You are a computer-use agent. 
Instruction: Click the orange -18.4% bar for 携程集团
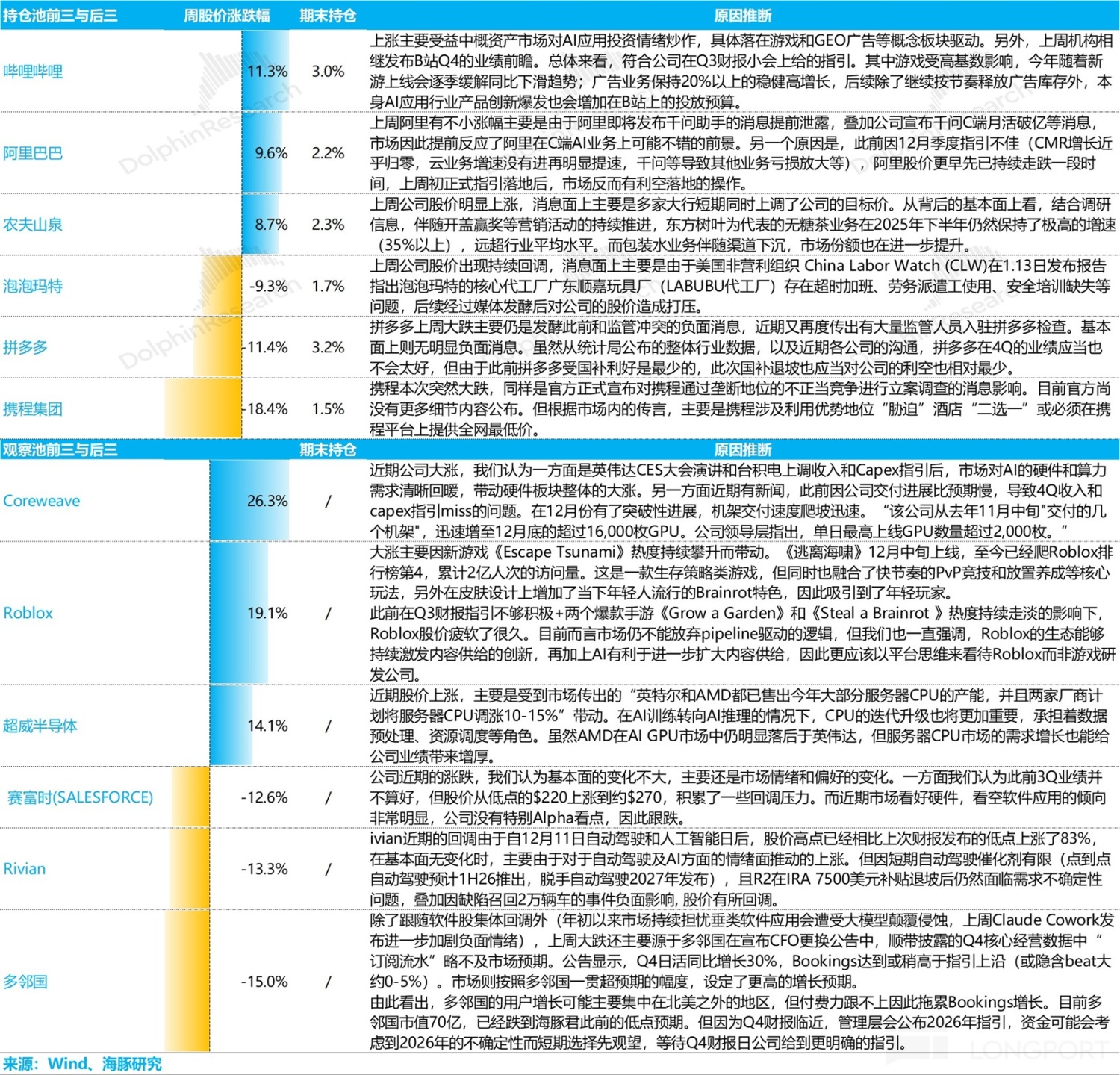(203, 409)
